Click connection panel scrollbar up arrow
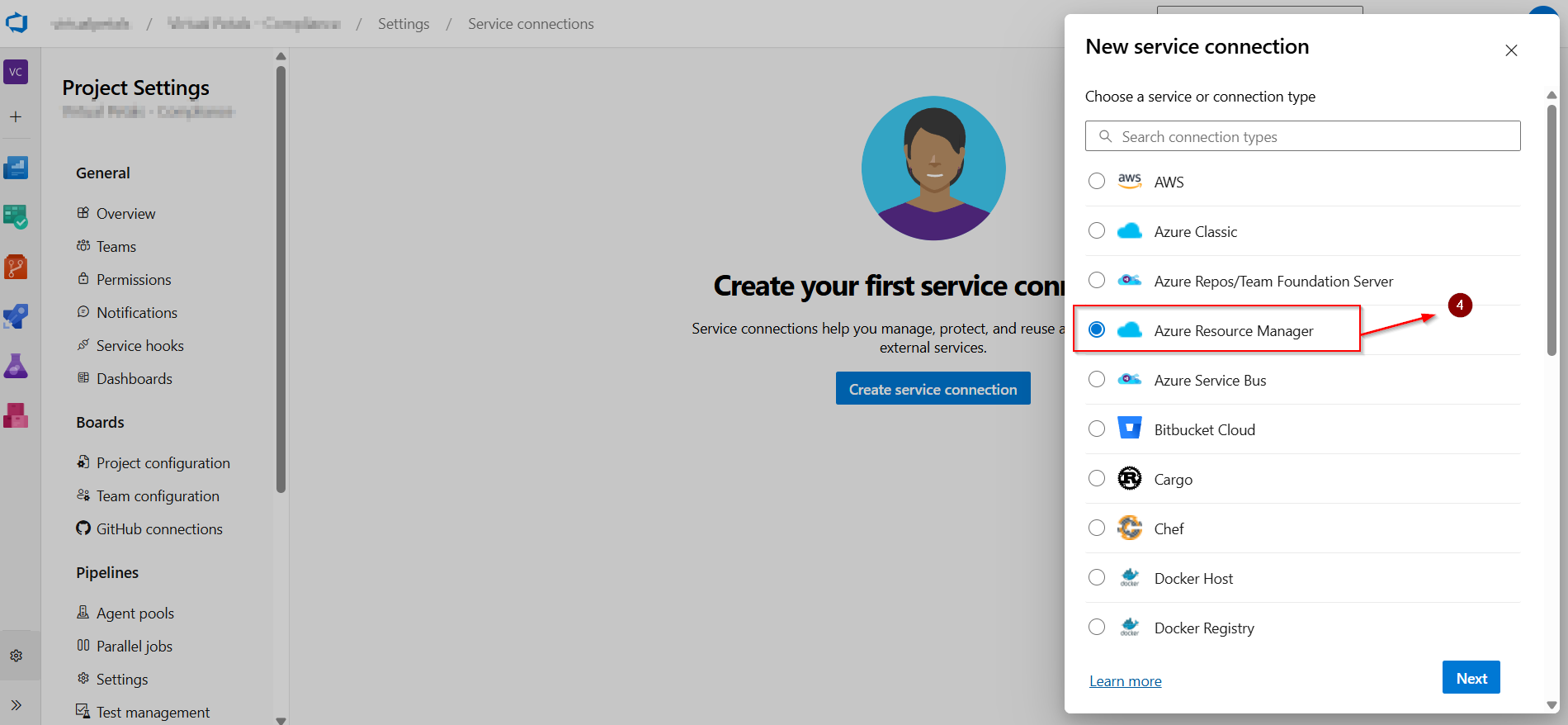This screenshot has width=1568, height=725. click(1551, 95)
